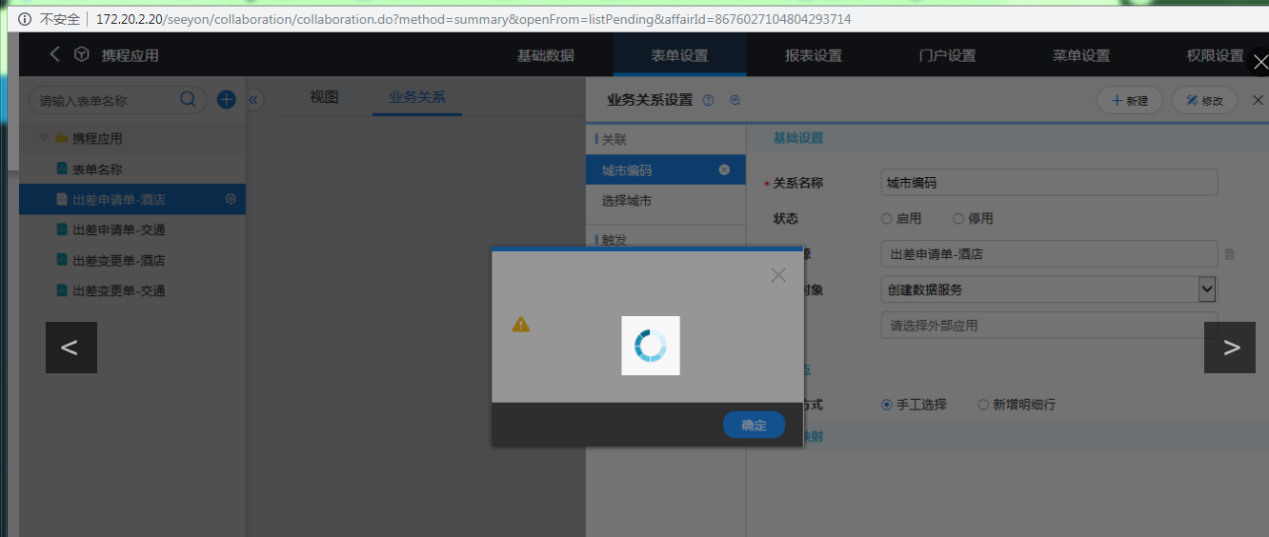This screenshot has height=537, width=1269.
Task: Confirm the dialog with 确定
Action: point(754,425)
